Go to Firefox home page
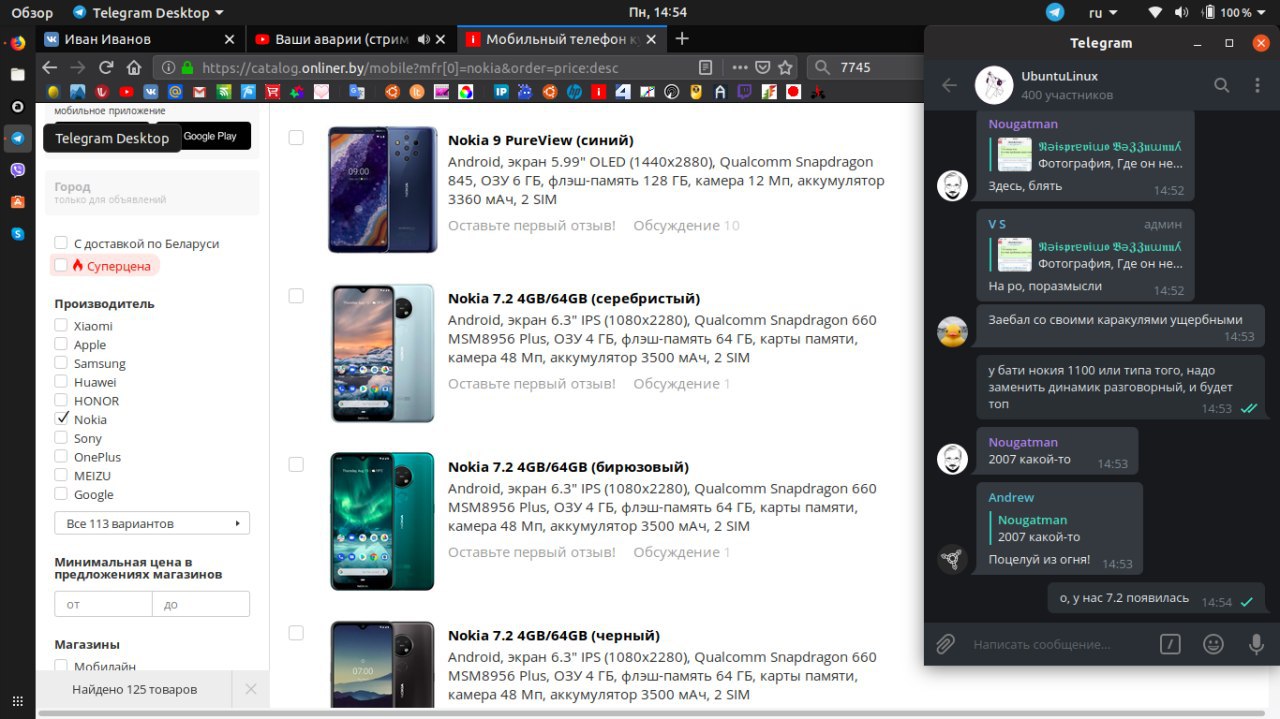Screen dimensions: 1280x719 click(134, 68)
